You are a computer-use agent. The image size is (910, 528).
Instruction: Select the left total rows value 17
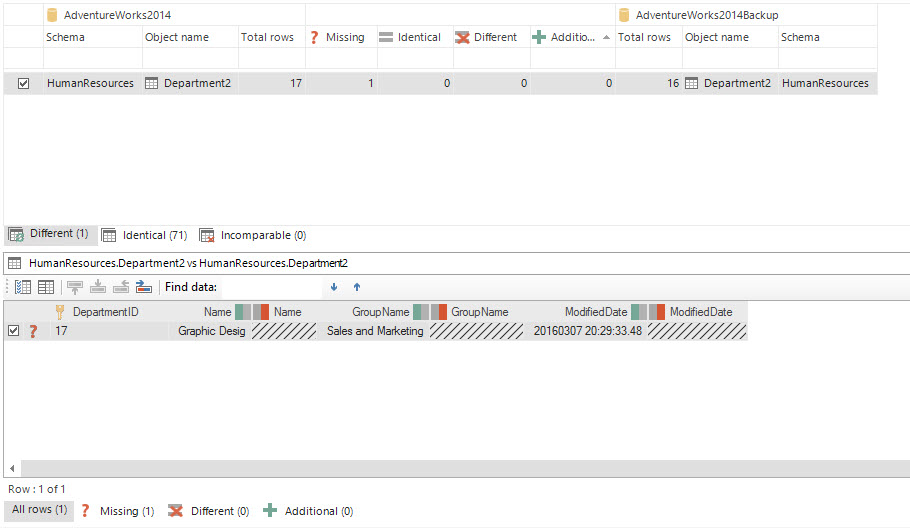(x=272, y=83)
